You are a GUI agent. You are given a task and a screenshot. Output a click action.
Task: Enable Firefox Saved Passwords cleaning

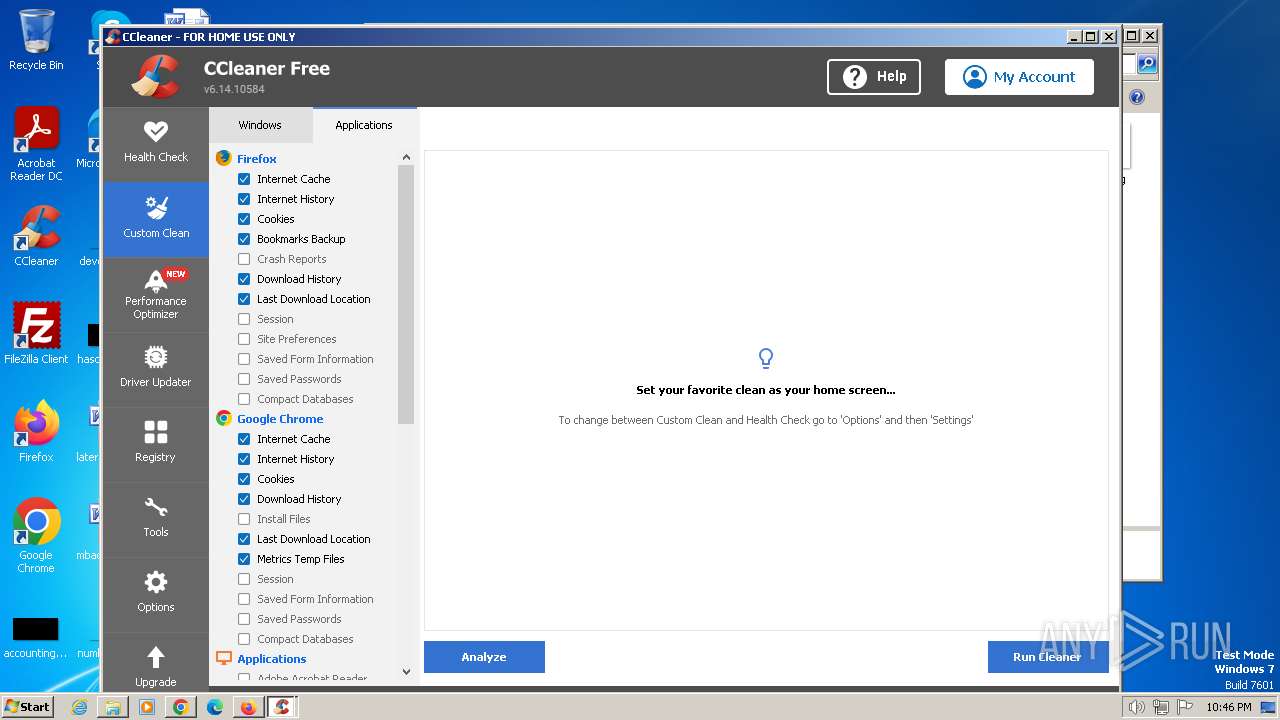pos(244,379)
